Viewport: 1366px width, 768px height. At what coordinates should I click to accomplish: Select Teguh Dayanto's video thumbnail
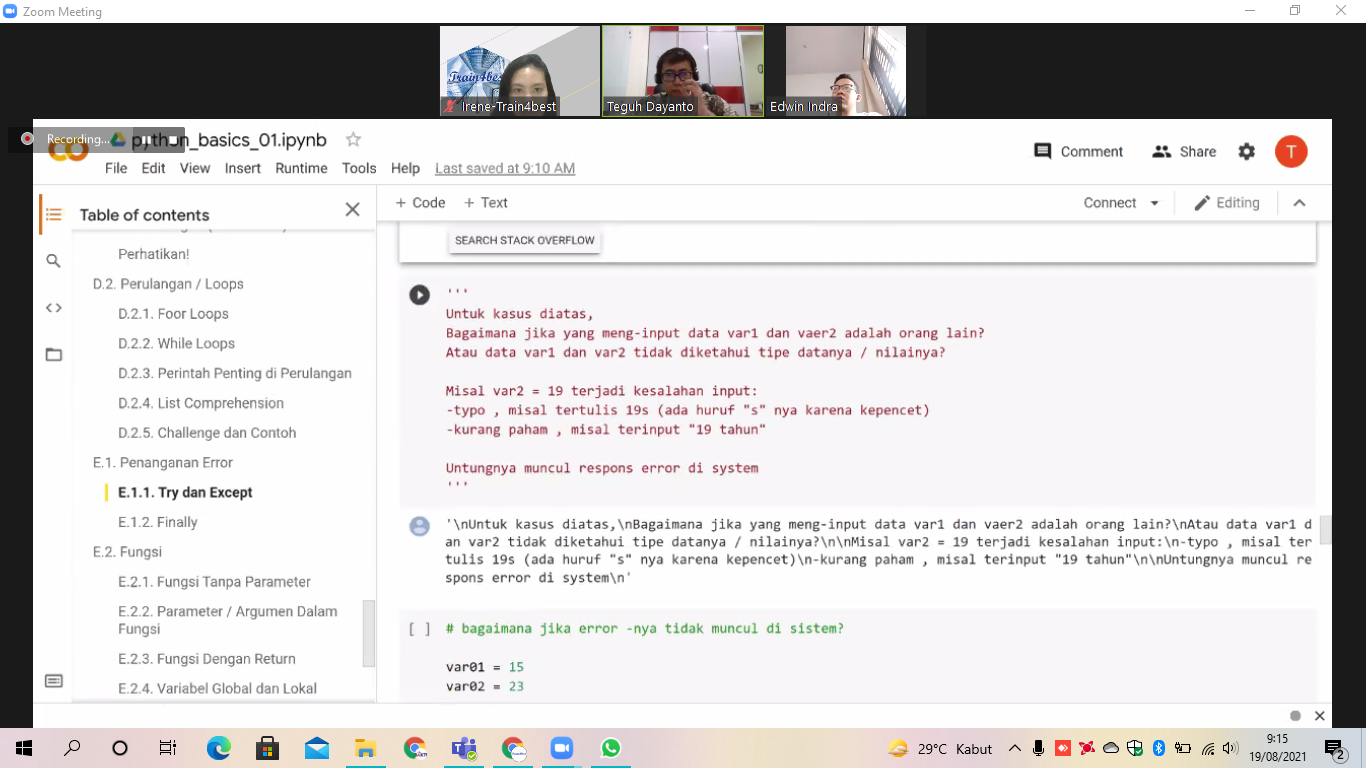click(x=683, y=71)
